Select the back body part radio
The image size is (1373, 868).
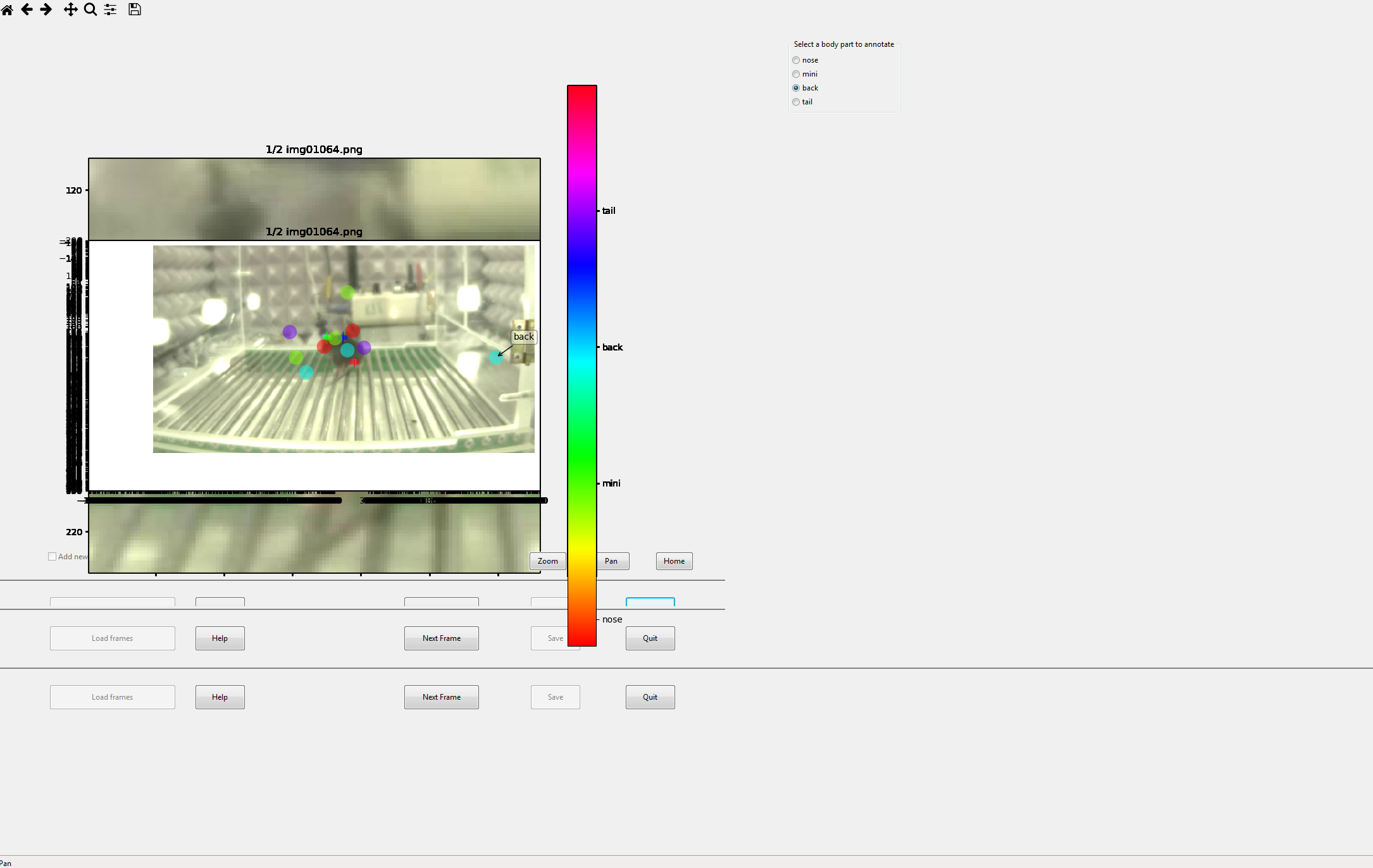796,88
